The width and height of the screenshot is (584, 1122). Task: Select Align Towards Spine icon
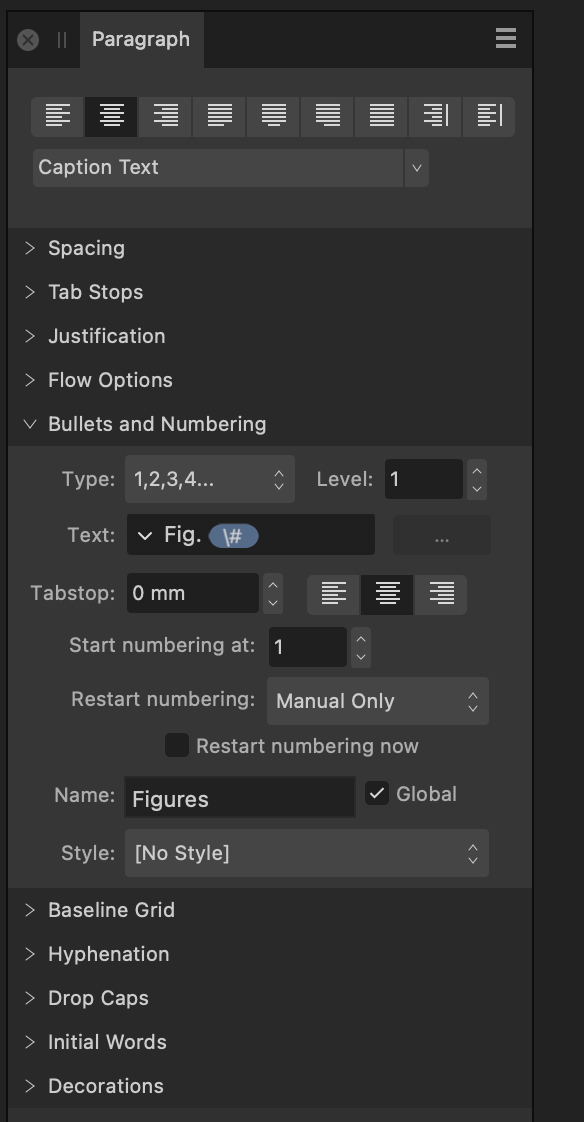pyautogui.click(x=435, y=117)
